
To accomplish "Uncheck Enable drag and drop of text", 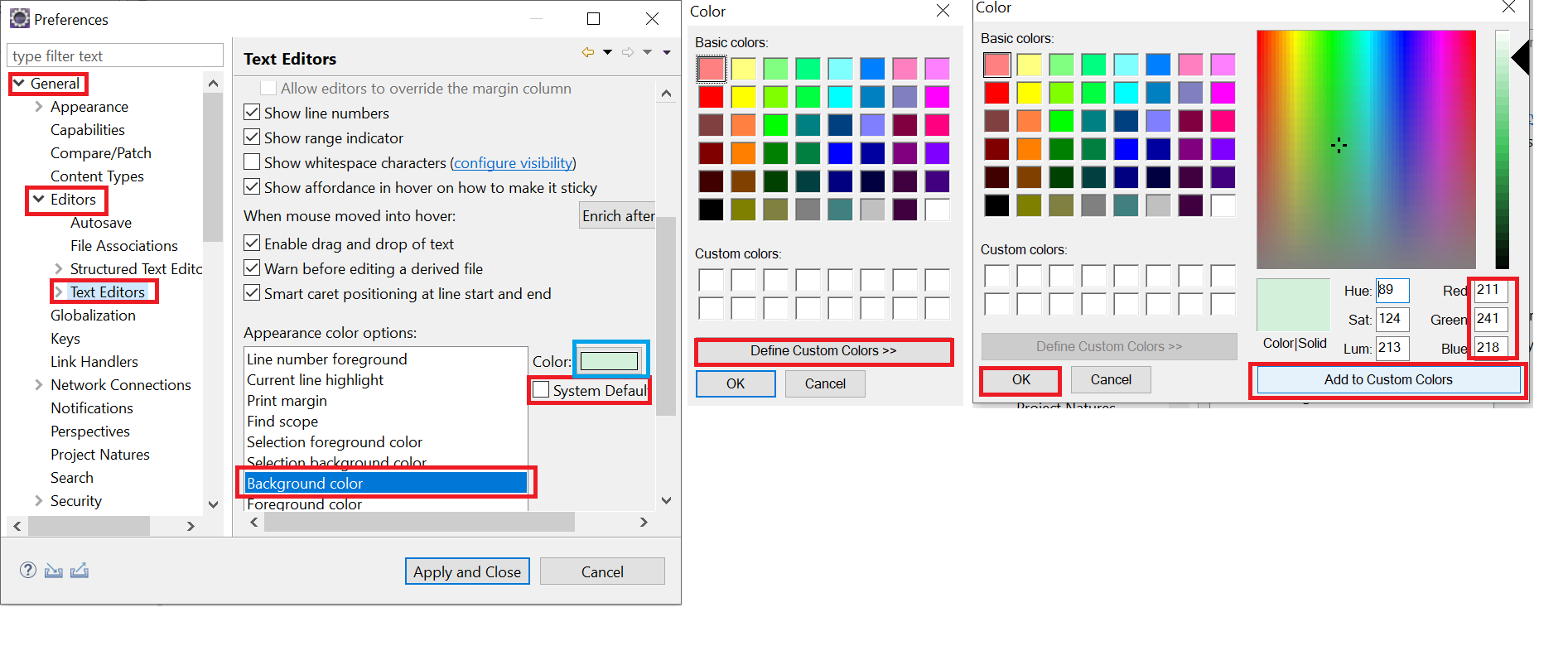I will (x=252, y=243).
